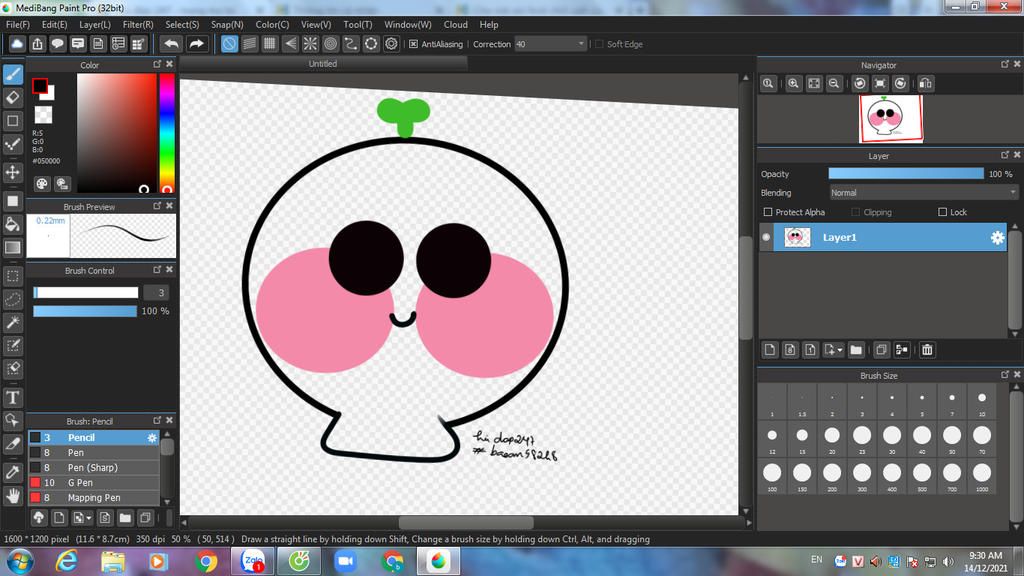Expand the add layer dropdown arrow
This screenshot has height=576, width=1024.
click(840, 350)
